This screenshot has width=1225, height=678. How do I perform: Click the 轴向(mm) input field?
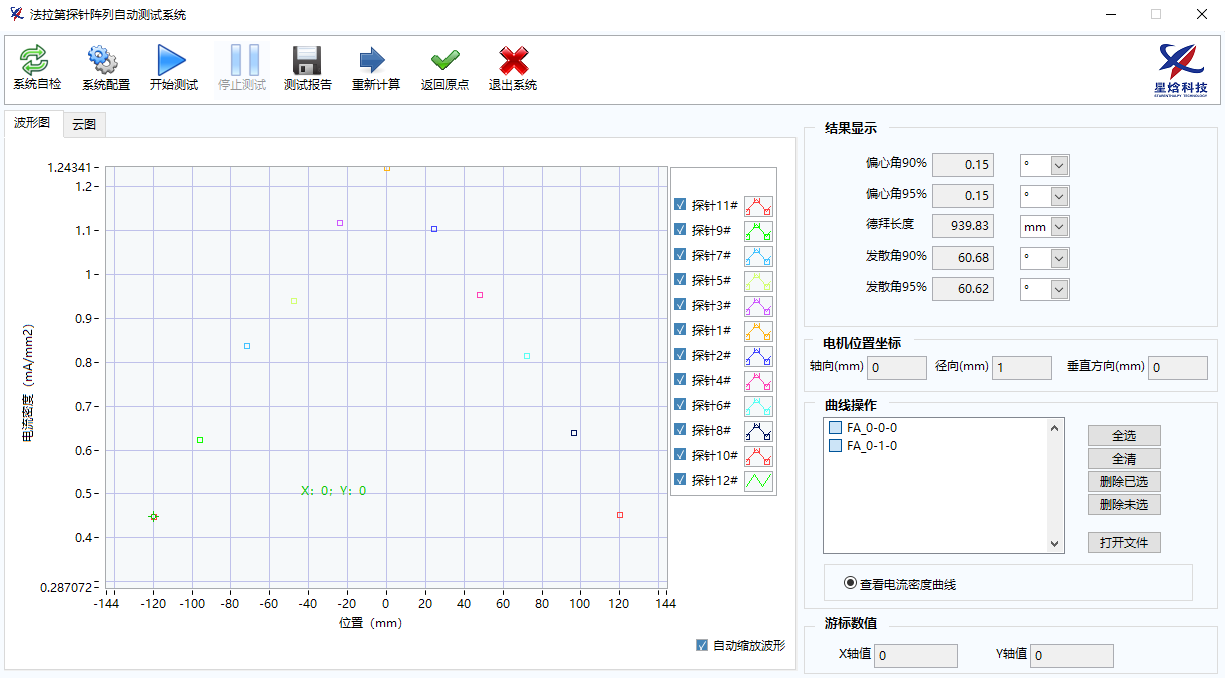click(897, 368)
